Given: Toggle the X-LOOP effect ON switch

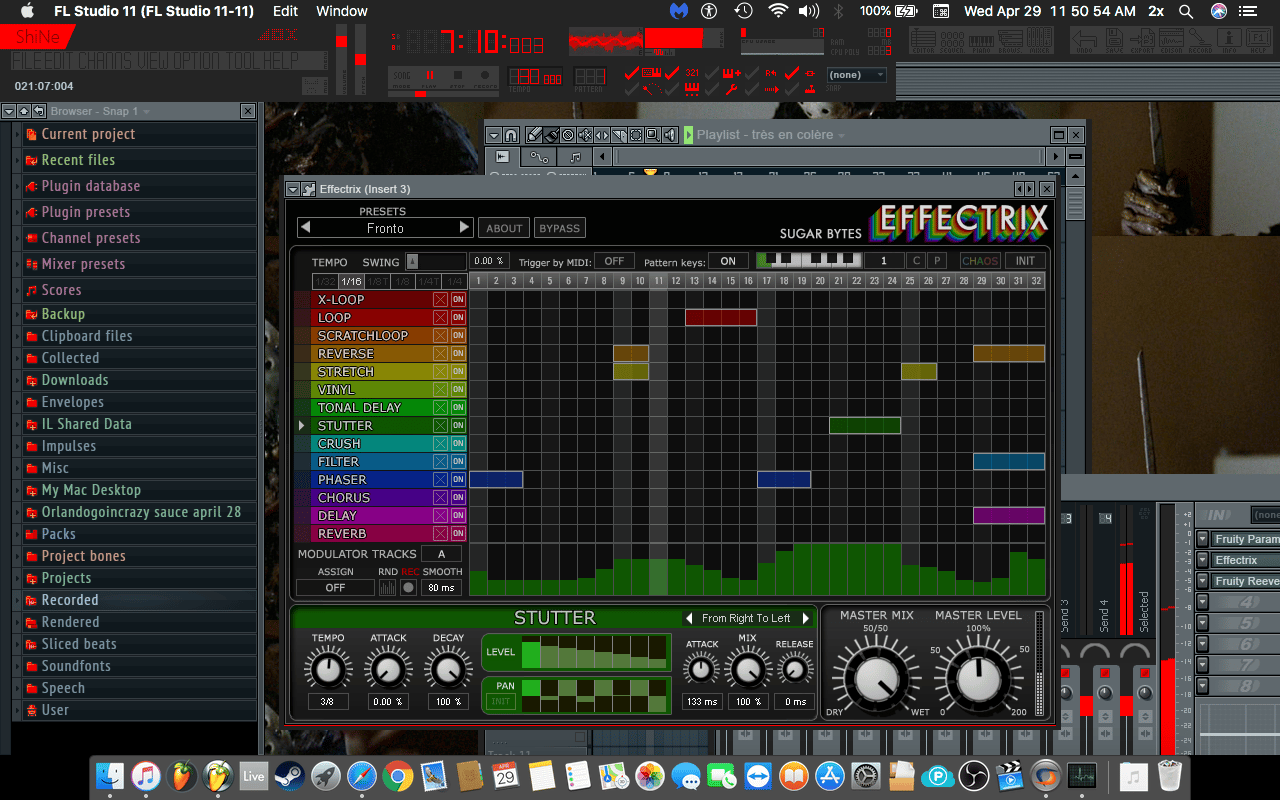Looking at the screenshot, I should point(458,300).
